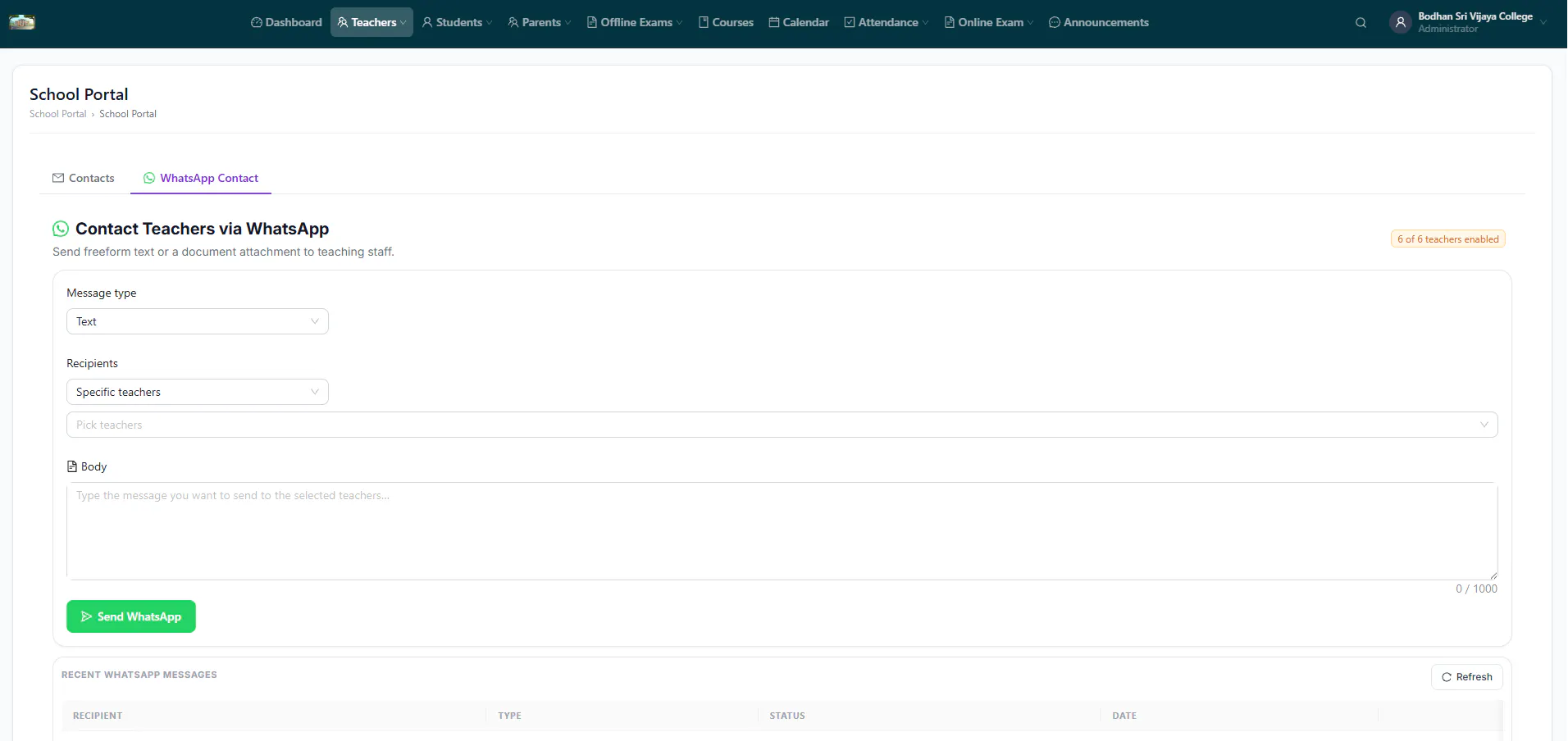
Task: Open the Online Exam menu
Action: (x=989, y=22)
